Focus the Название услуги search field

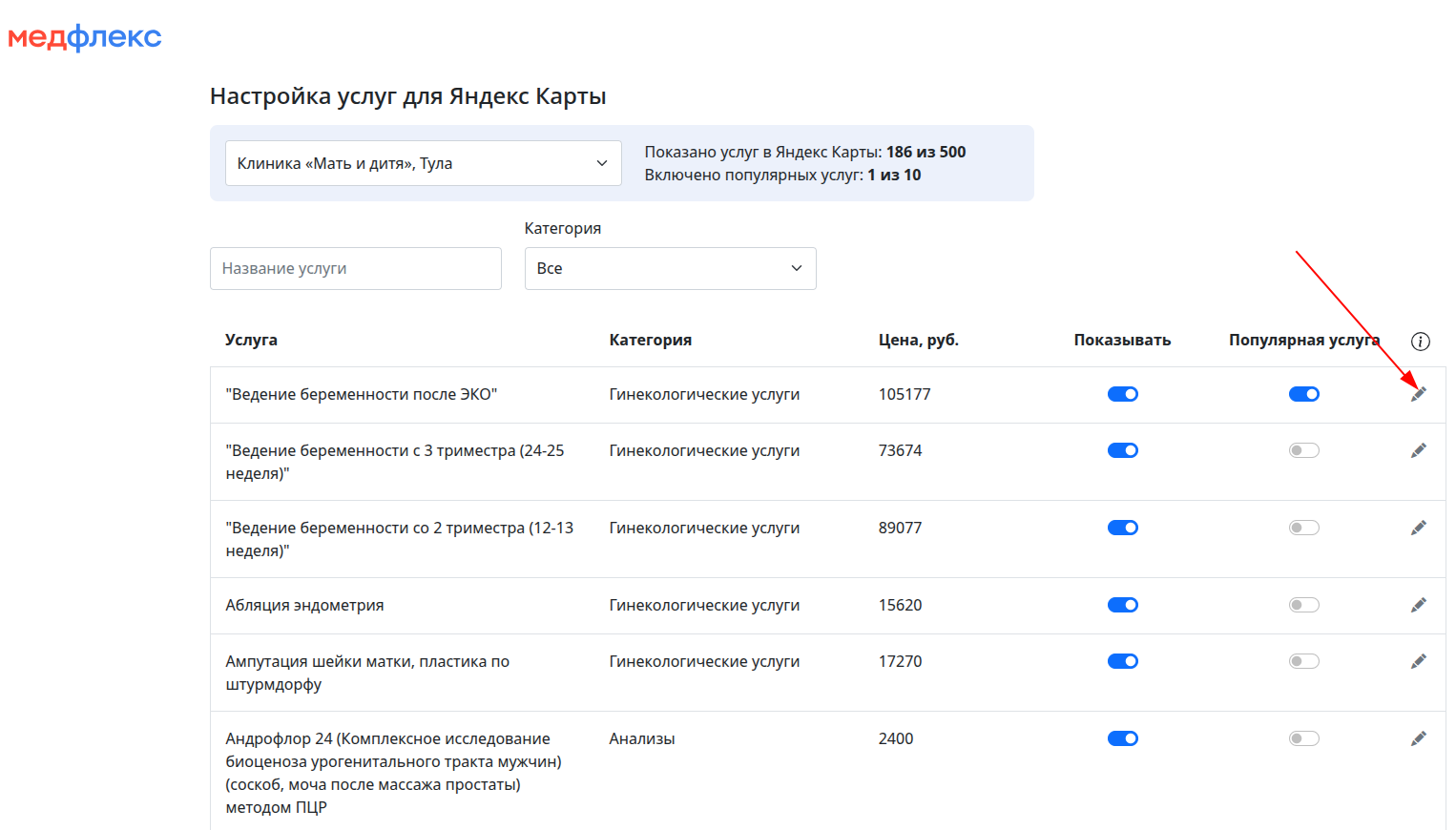pos(355,269)
